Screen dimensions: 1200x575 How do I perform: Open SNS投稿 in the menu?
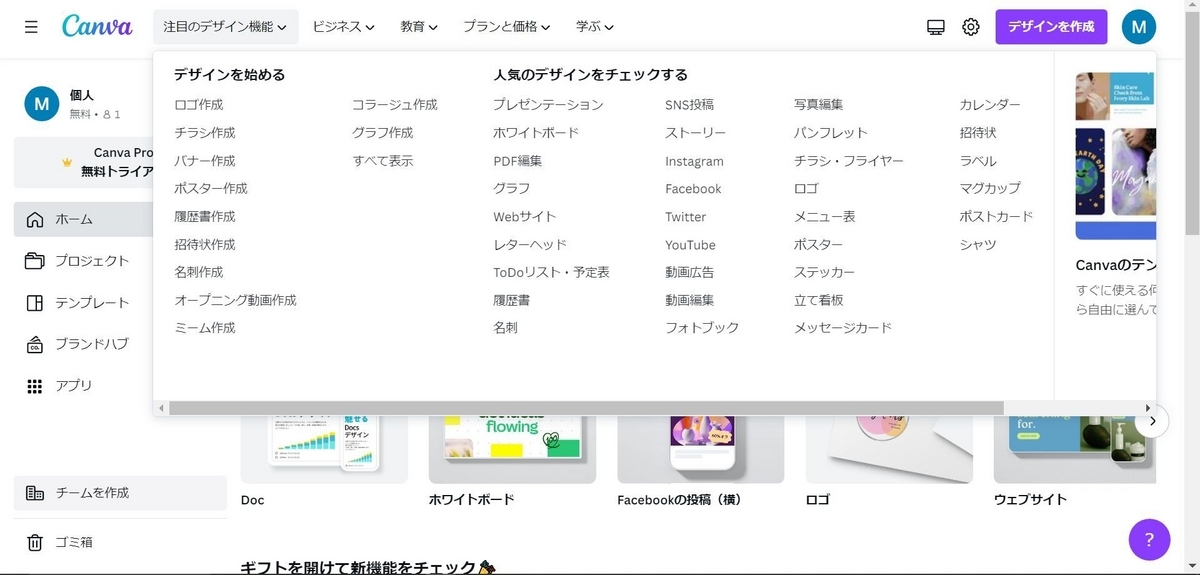point(690,105)
